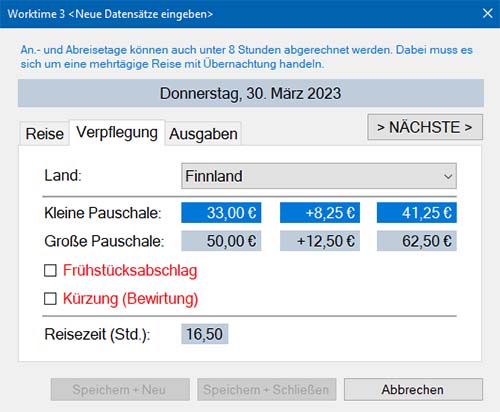Choose Große Pauschale 50,00 € amount
Image resolution: width=500 pixels, height=412 pixels.
point(221,241)
